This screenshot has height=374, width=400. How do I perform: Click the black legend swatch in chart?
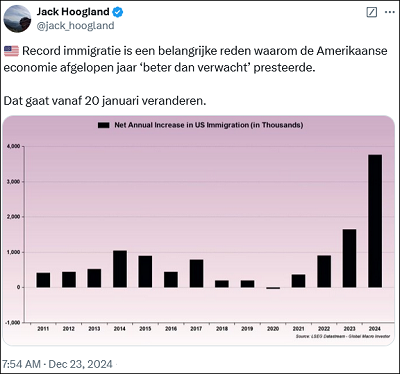[x=104, y=125]
